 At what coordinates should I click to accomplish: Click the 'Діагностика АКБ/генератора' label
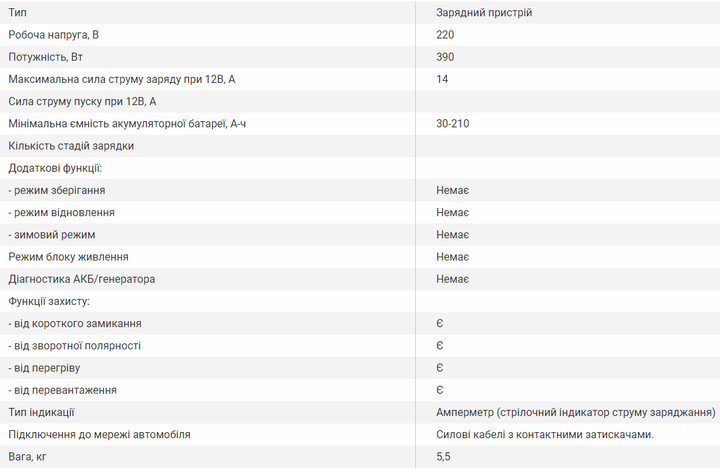pos(82,279)
